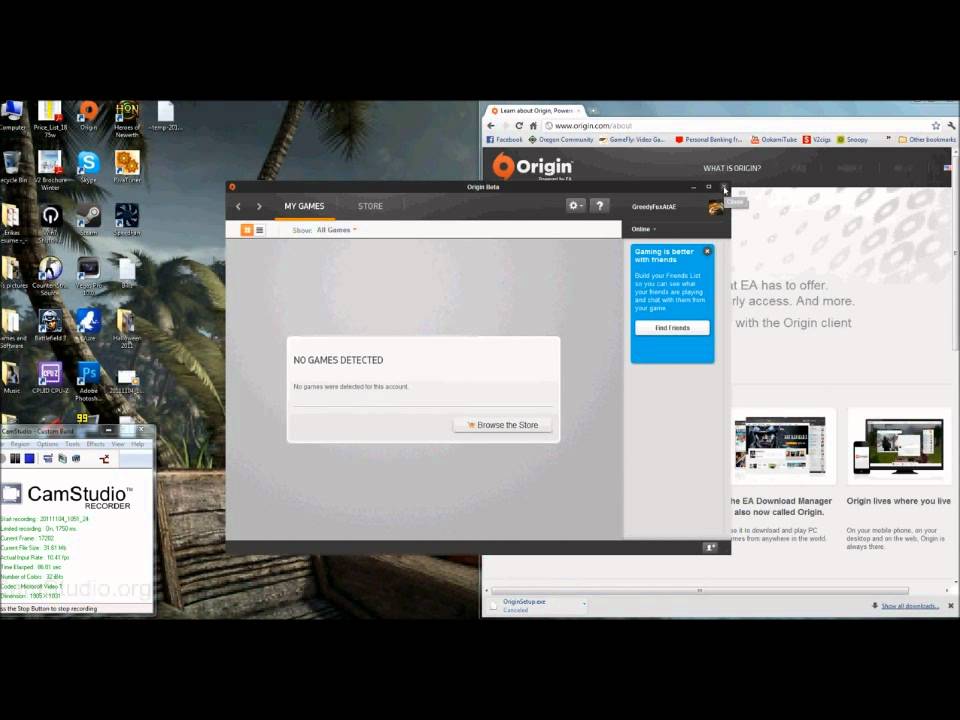Viewport: 960px width, 720px height.
Task: Open the Steam desktop shortcut
Action: coord(88,220)
